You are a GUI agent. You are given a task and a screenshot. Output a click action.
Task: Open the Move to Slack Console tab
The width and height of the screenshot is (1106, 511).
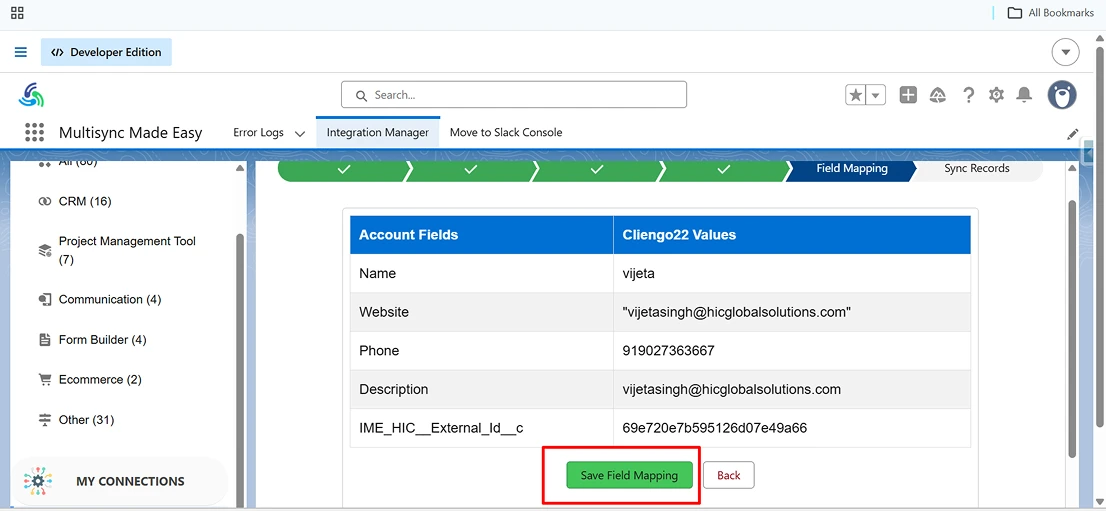pos(506,133)
